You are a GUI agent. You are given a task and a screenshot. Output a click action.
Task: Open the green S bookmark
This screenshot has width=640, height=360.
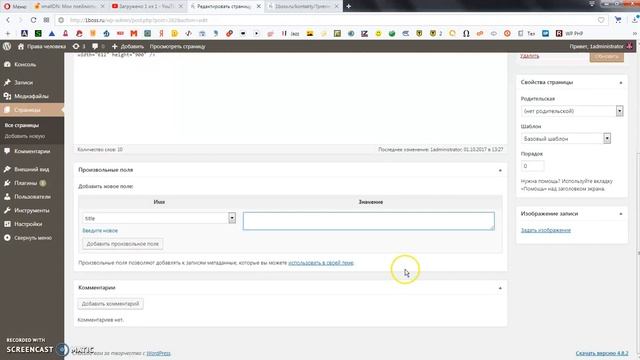[38, 33]
